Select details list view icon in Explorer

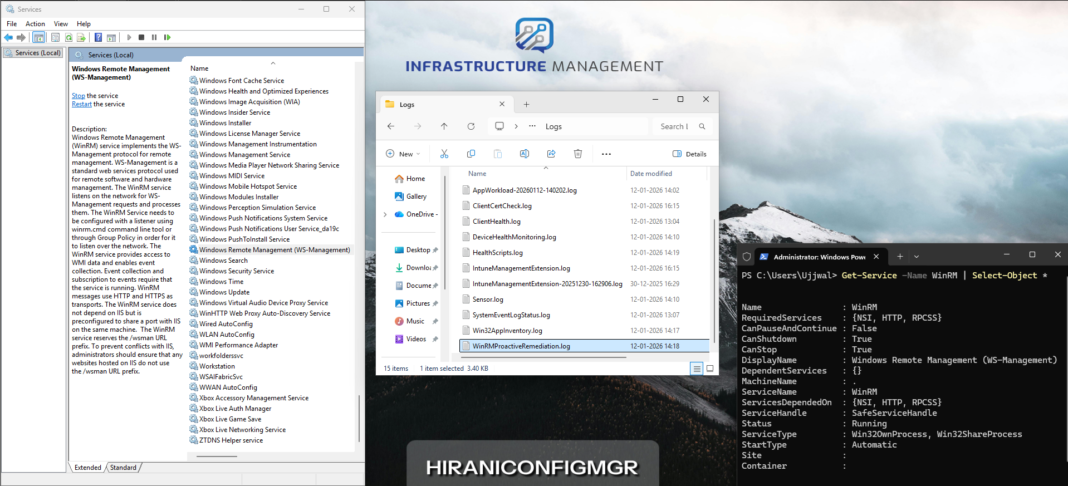click(696, 368)
